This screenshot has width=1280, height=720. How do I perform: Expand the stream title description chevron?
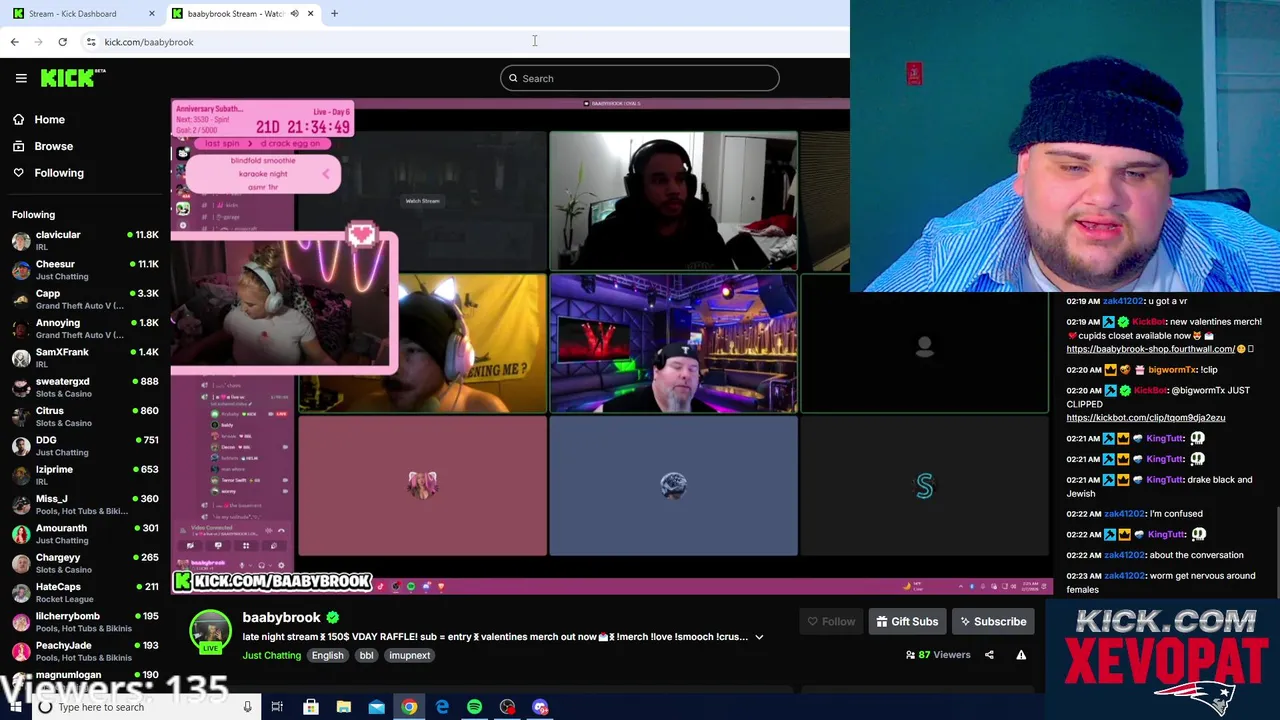click(x=759, y=637)
